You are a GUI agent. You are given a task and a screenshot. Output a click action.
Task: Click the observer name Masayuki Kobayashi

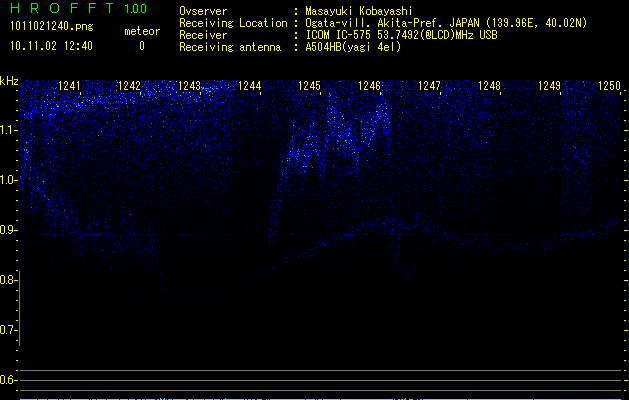(359, 11)
